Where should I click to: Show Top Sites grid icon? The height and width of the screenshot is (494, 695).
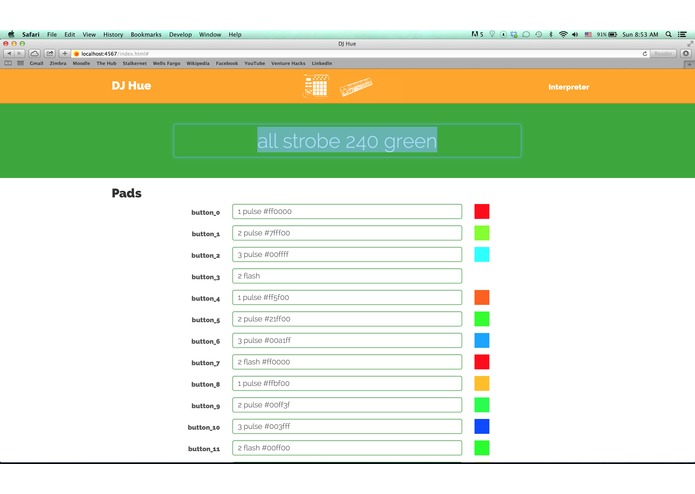20,63
